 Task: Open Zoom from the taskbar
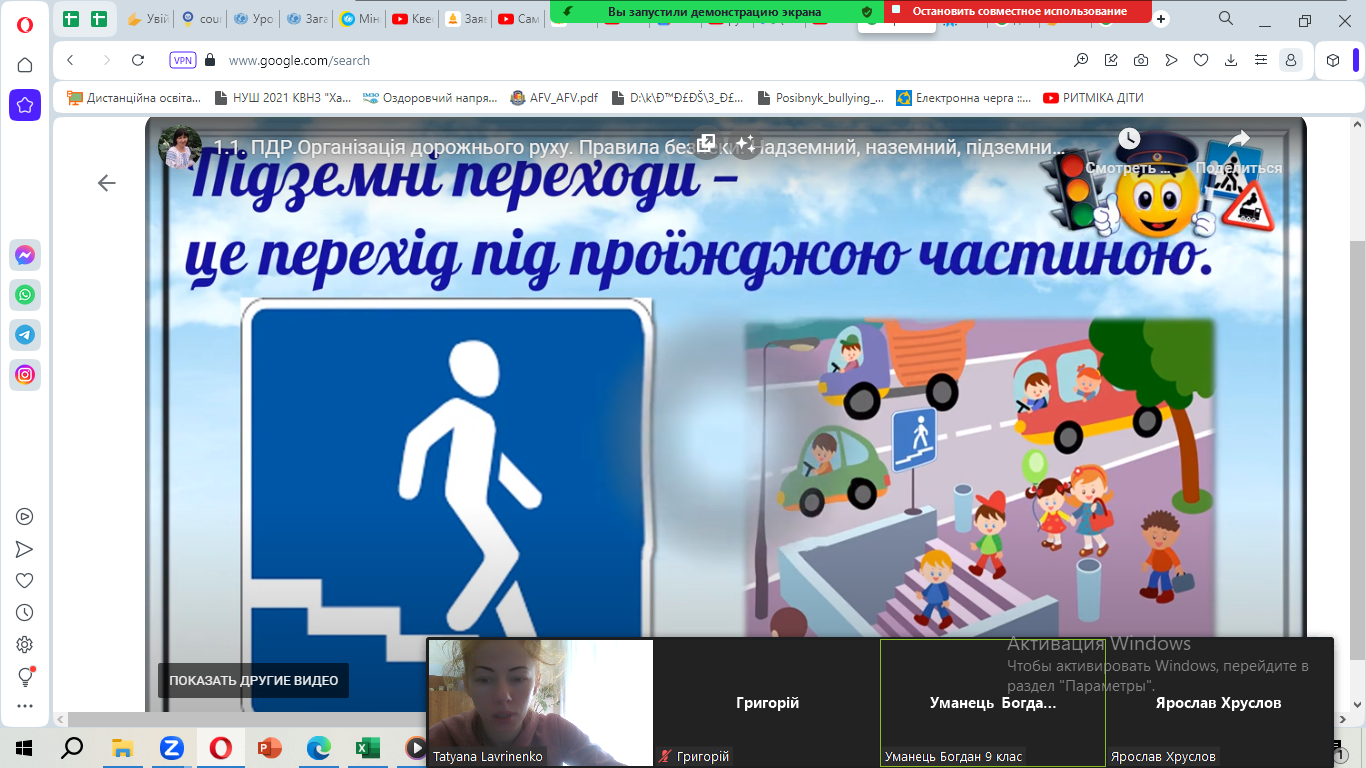(x=171, y=748)
